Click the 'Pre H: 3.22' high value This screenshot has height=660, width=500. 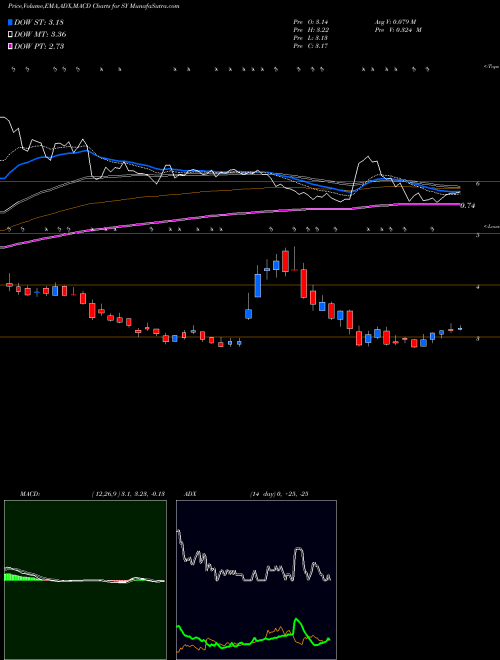[311, 30]
